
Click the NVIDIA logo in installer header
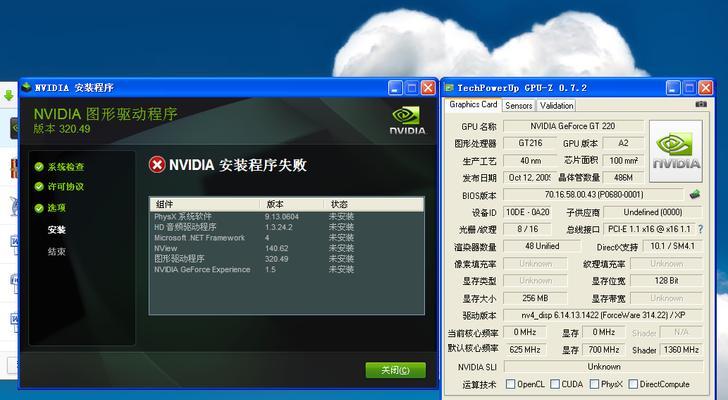point(407,121)
